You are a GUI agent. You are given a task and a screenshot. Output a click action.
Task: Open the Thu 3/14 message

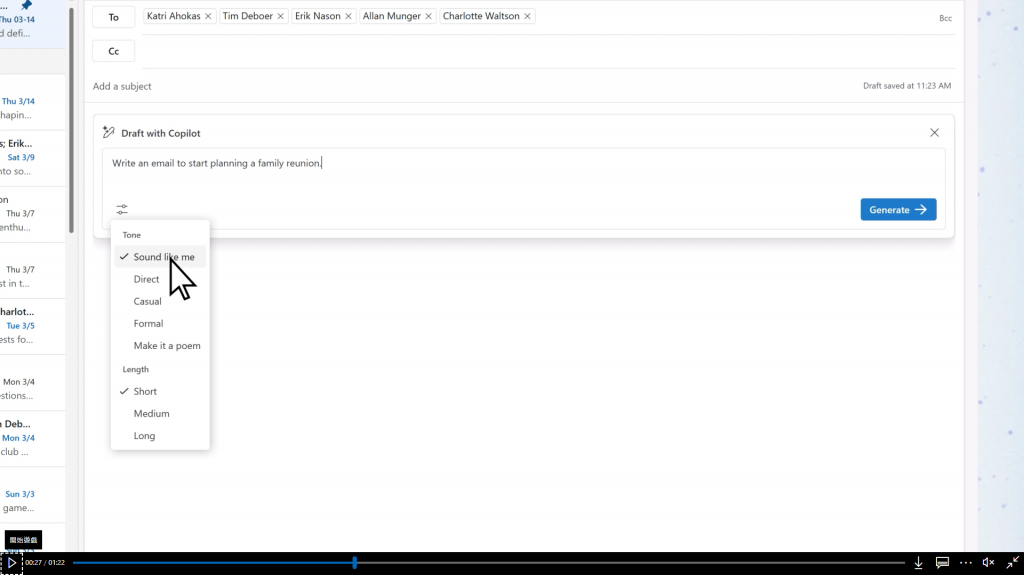[x=33, y=101]
